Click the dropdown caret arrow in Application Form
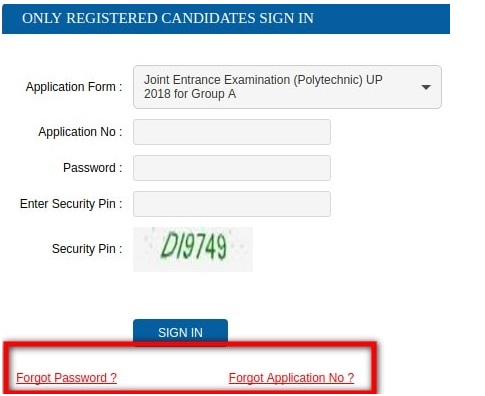Image resolution: width=485 pixels, height=396 pixels. [426, 87]
